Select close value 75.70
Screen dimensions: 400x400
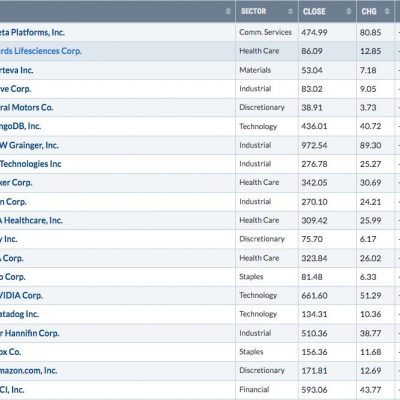click(312, 239)
